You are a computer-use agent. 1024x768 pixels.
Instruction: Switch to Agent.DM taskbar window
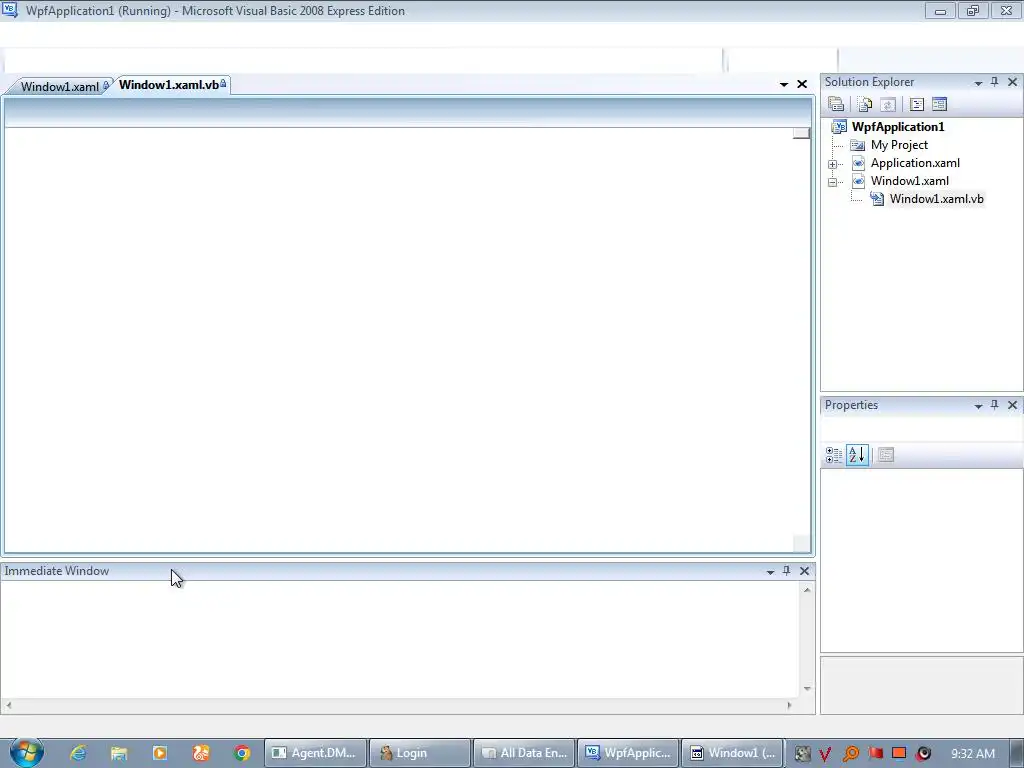pos(315,753)
